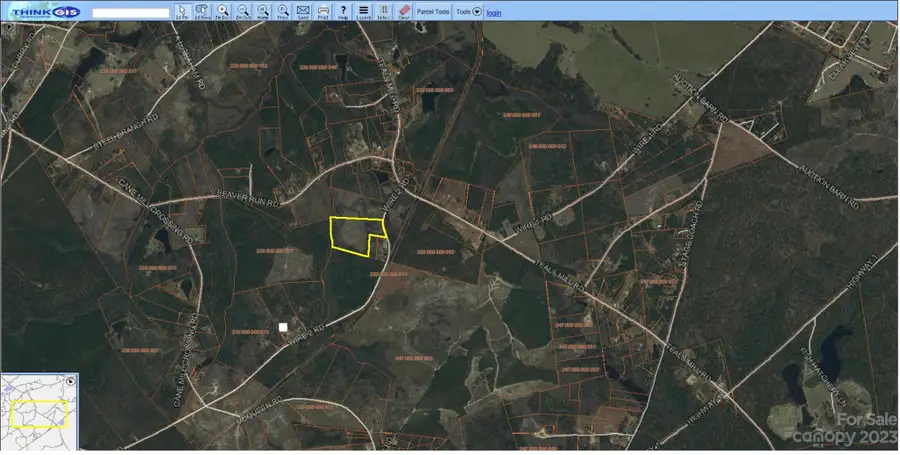Click the Zoom Out magnifier
Viewport: 900px width, 455px height.
click(x=242, y=11)
